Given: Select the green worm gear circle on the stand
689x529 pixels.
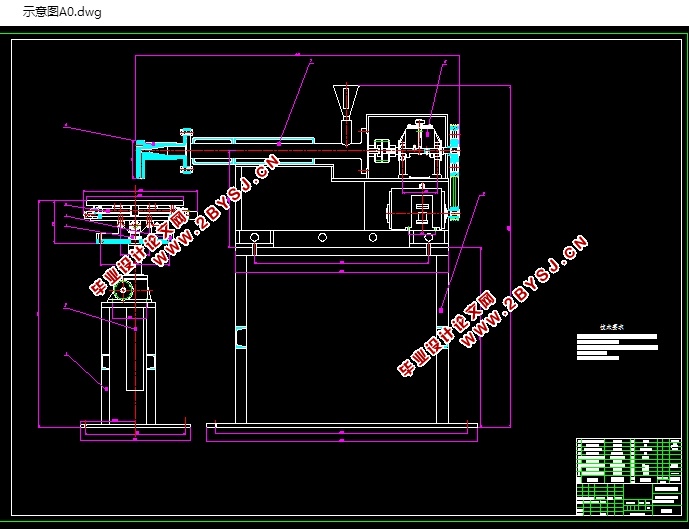Looking at the screenshot, I should 123,290.
